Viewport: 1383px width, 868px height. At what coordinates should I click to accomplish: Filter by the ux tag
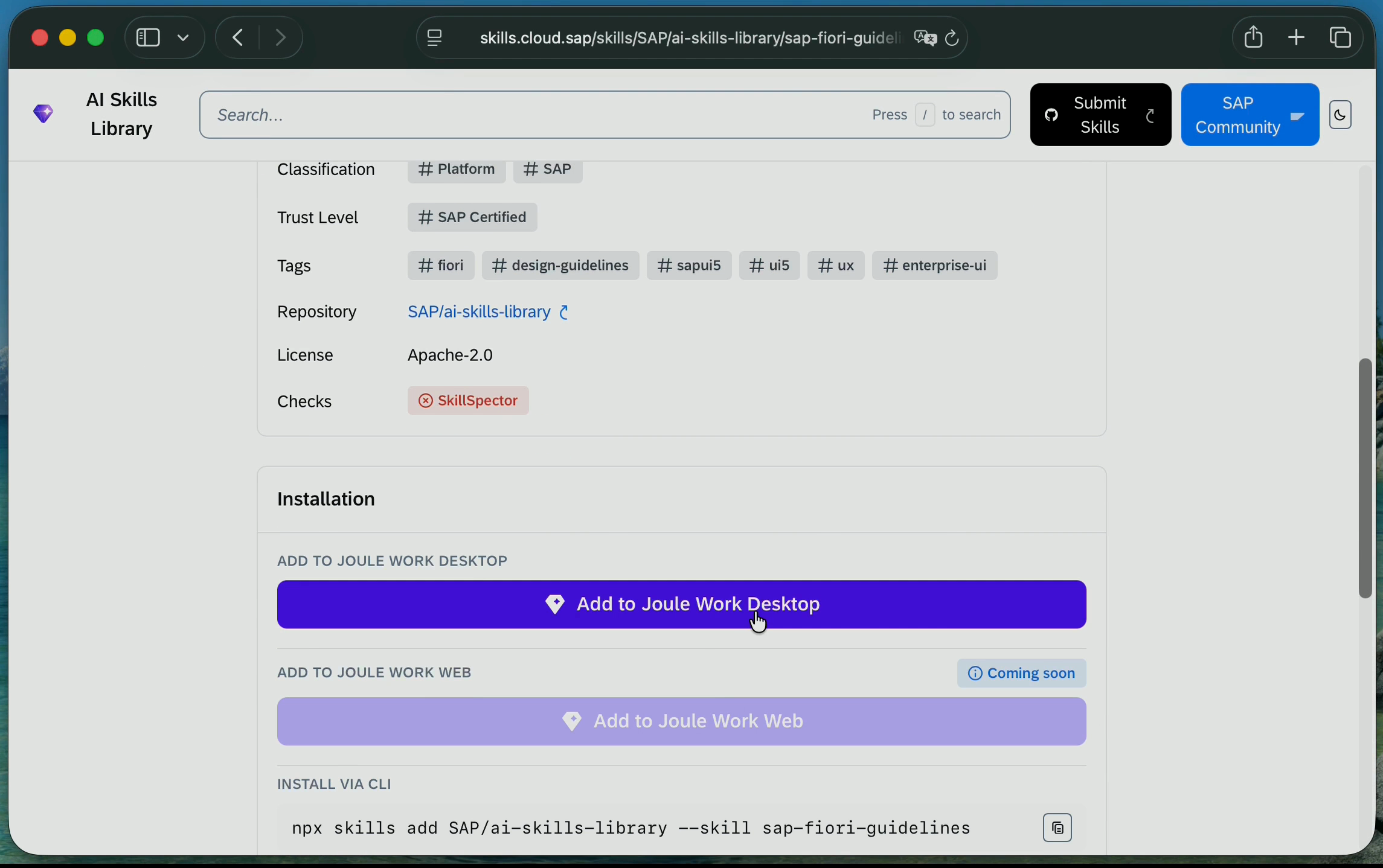[836, 266]
